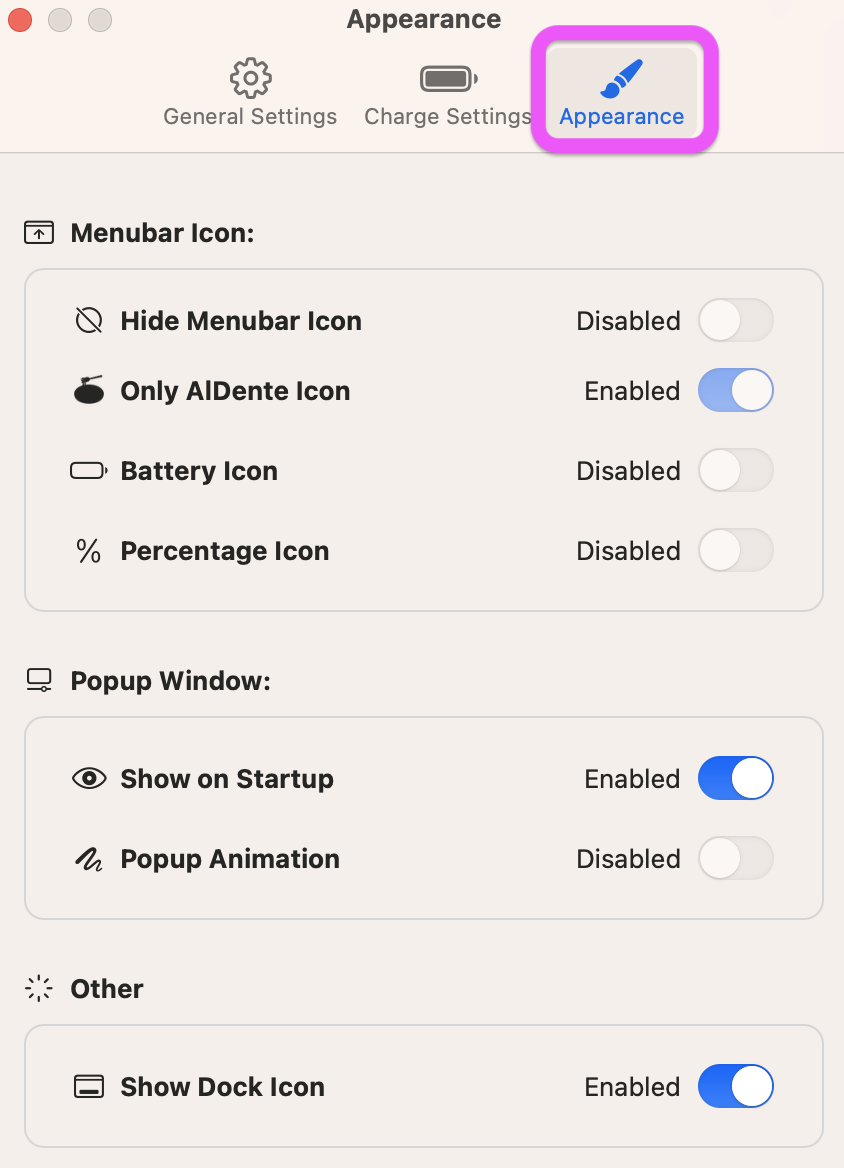
Task: Click the battery outline icon in list
Action: pos(89,471)
